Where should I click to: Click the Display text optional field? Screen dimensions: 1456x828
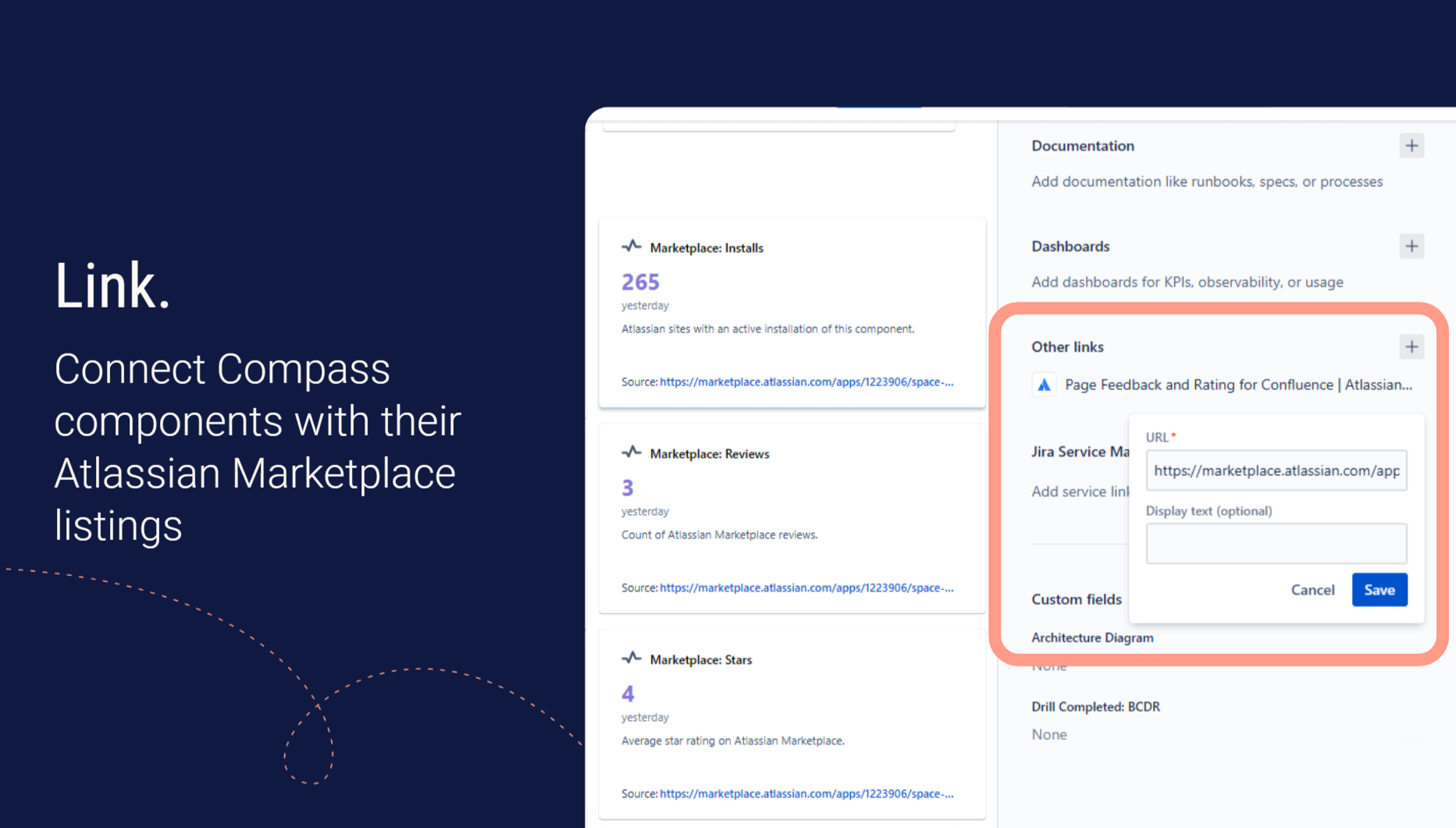1276,543
